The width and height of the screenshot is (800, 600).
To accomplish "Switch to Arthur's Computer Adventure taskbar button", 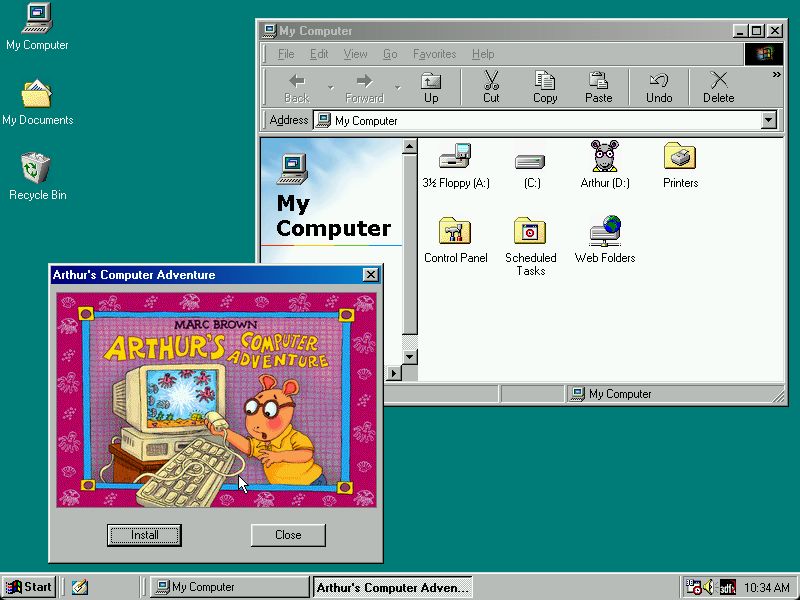I will [x=392, y=587].
